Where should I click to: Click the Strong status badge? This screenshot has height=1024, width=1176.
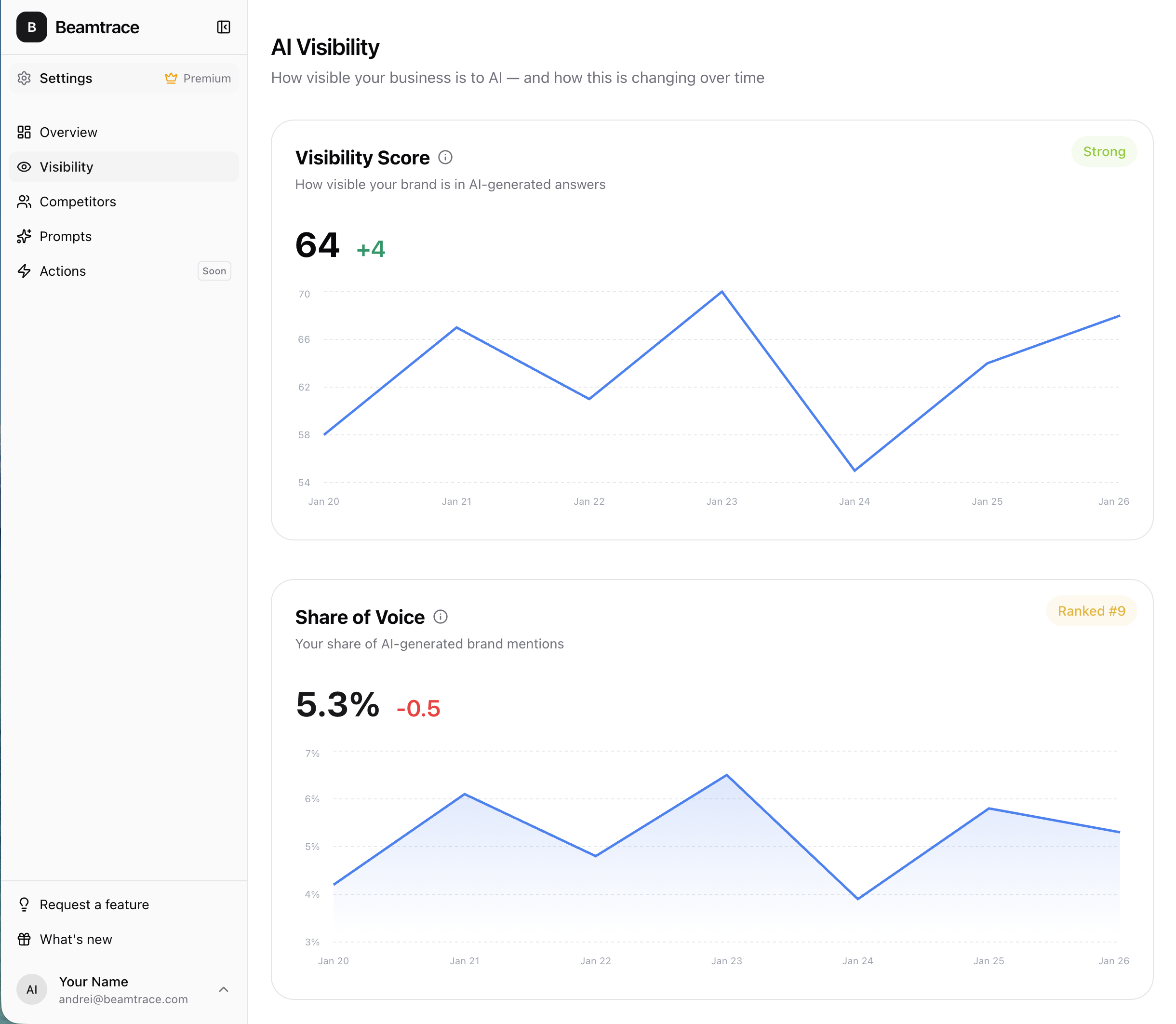point(1103,152)
